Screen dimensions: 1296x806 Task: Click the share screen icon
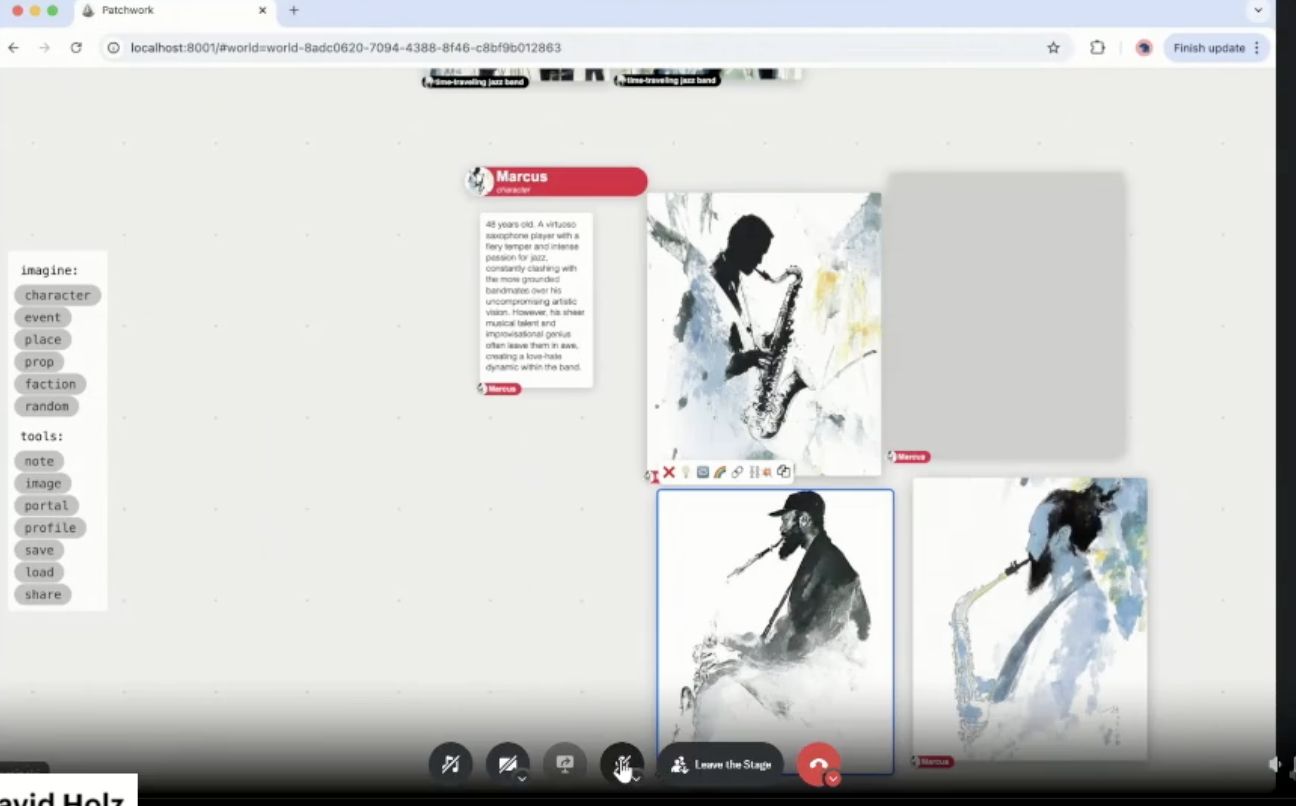point(564,764)
